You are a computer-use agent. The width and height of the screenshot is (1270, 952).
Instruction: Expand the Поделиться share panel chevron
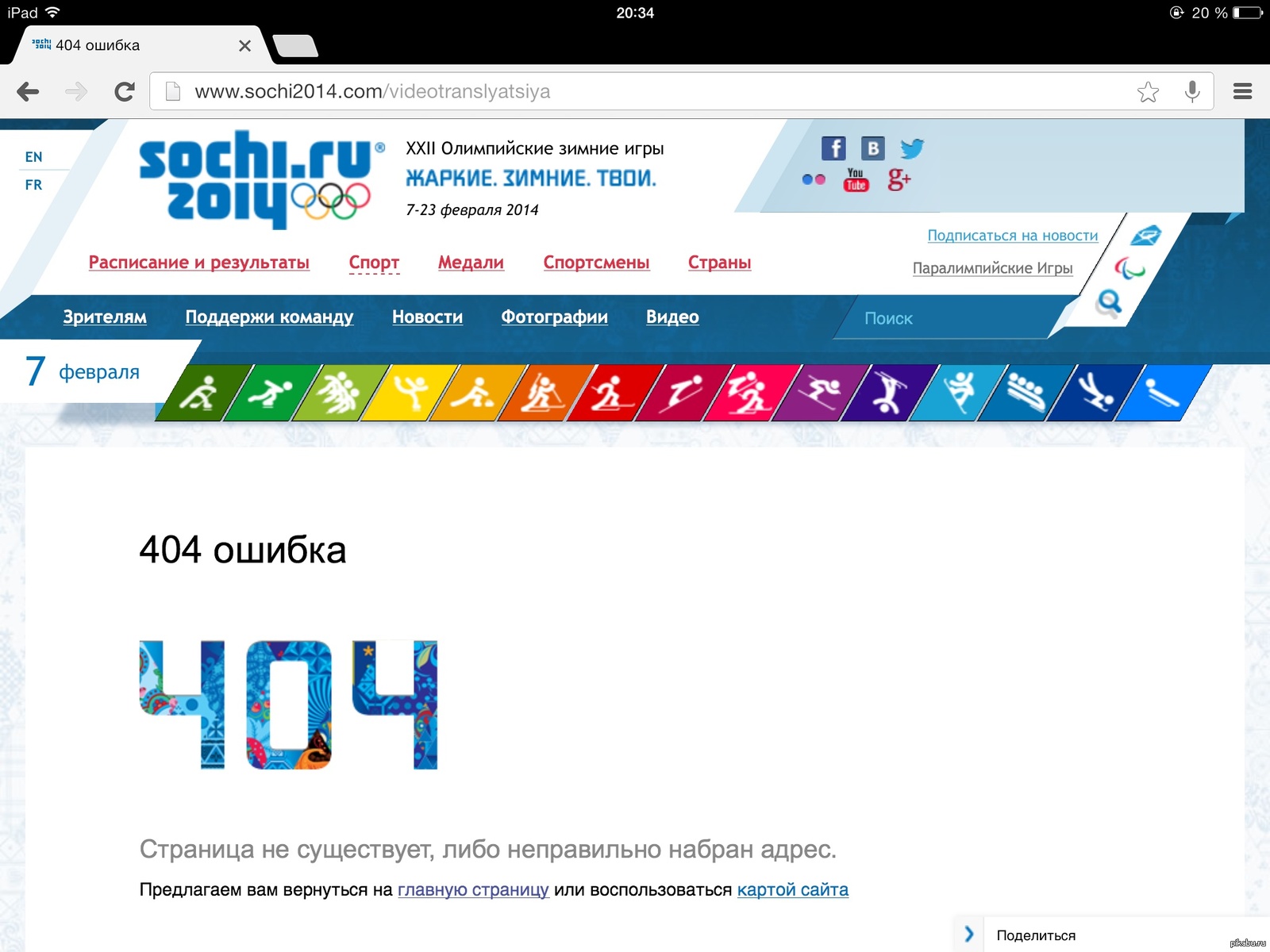[969, 935]
